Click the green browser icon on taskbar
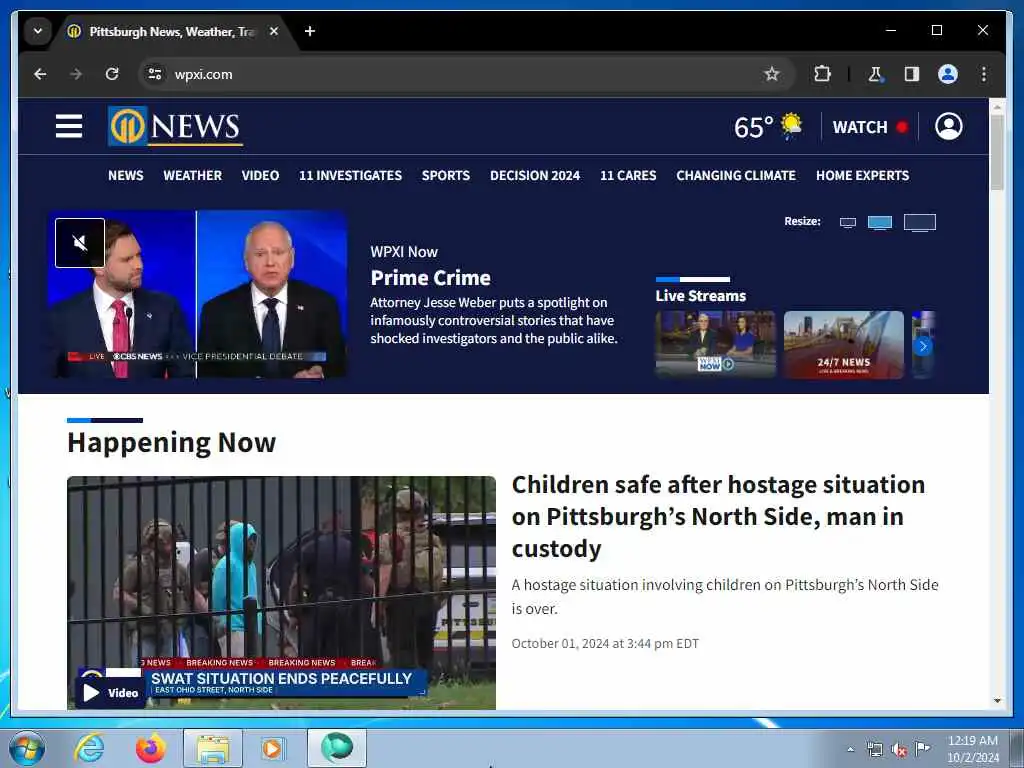 tap(337, 748)
